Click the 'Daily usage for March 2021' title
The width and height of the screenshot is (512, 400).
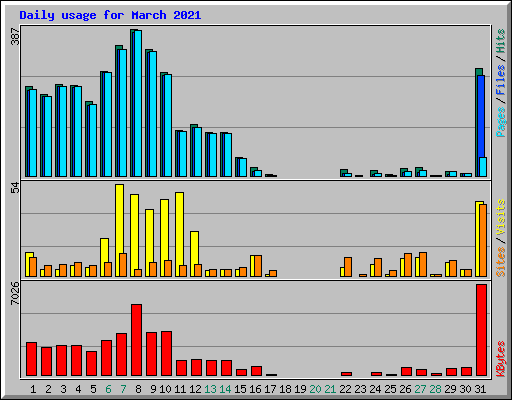click(110, 15)
